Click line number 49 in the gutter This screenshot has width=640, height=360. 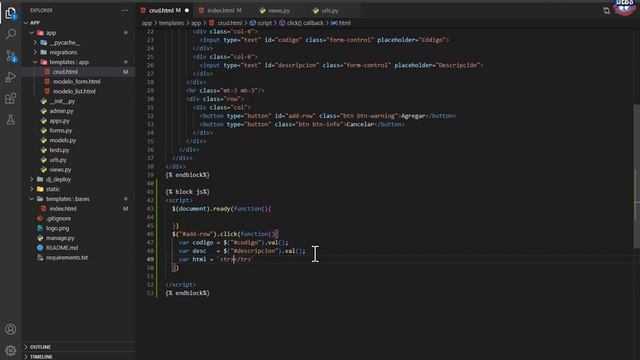click(150, 259)
